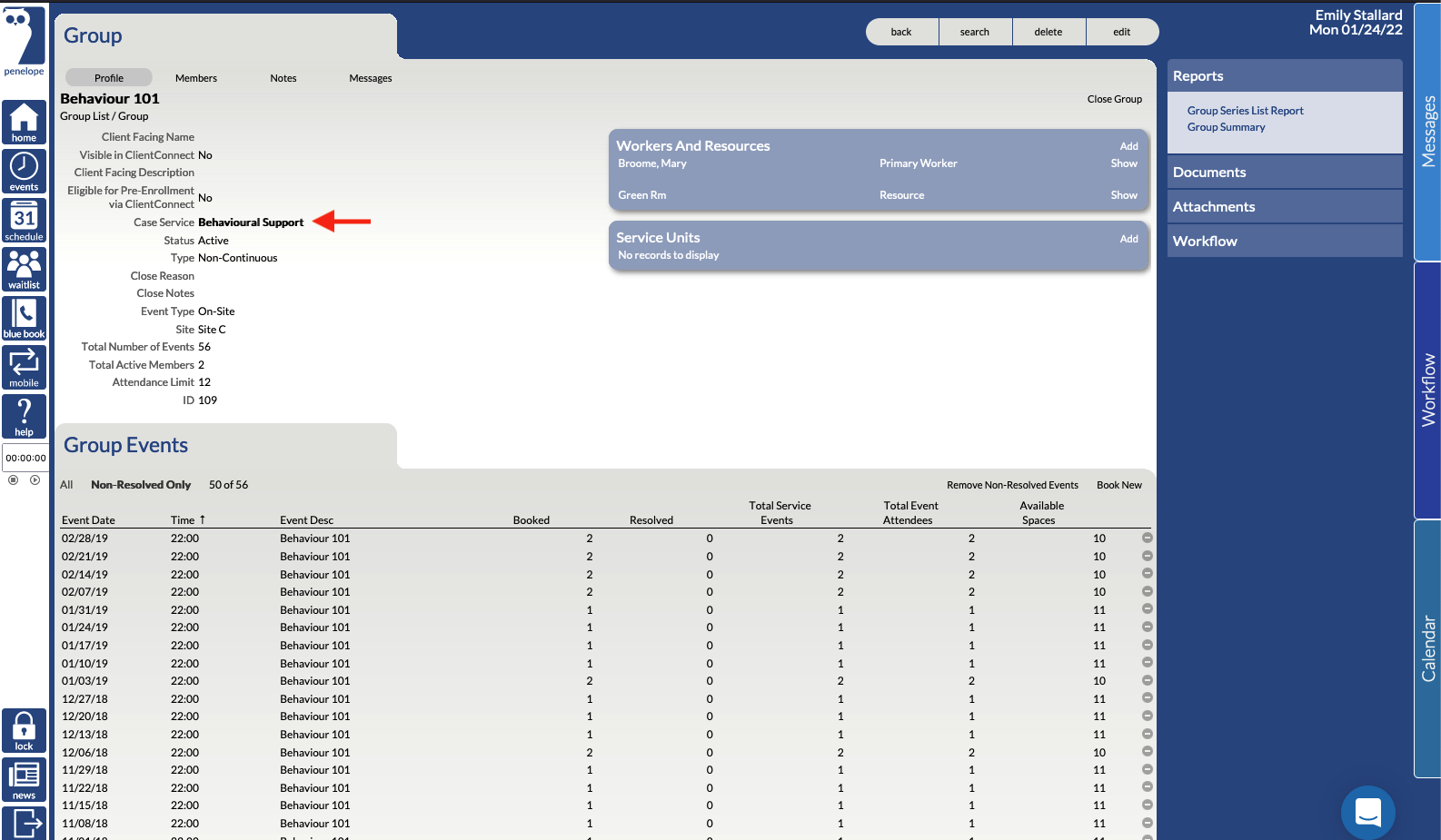Add a worker or resource
This screenshot has width=1441, height=840.
[1128, 146]
